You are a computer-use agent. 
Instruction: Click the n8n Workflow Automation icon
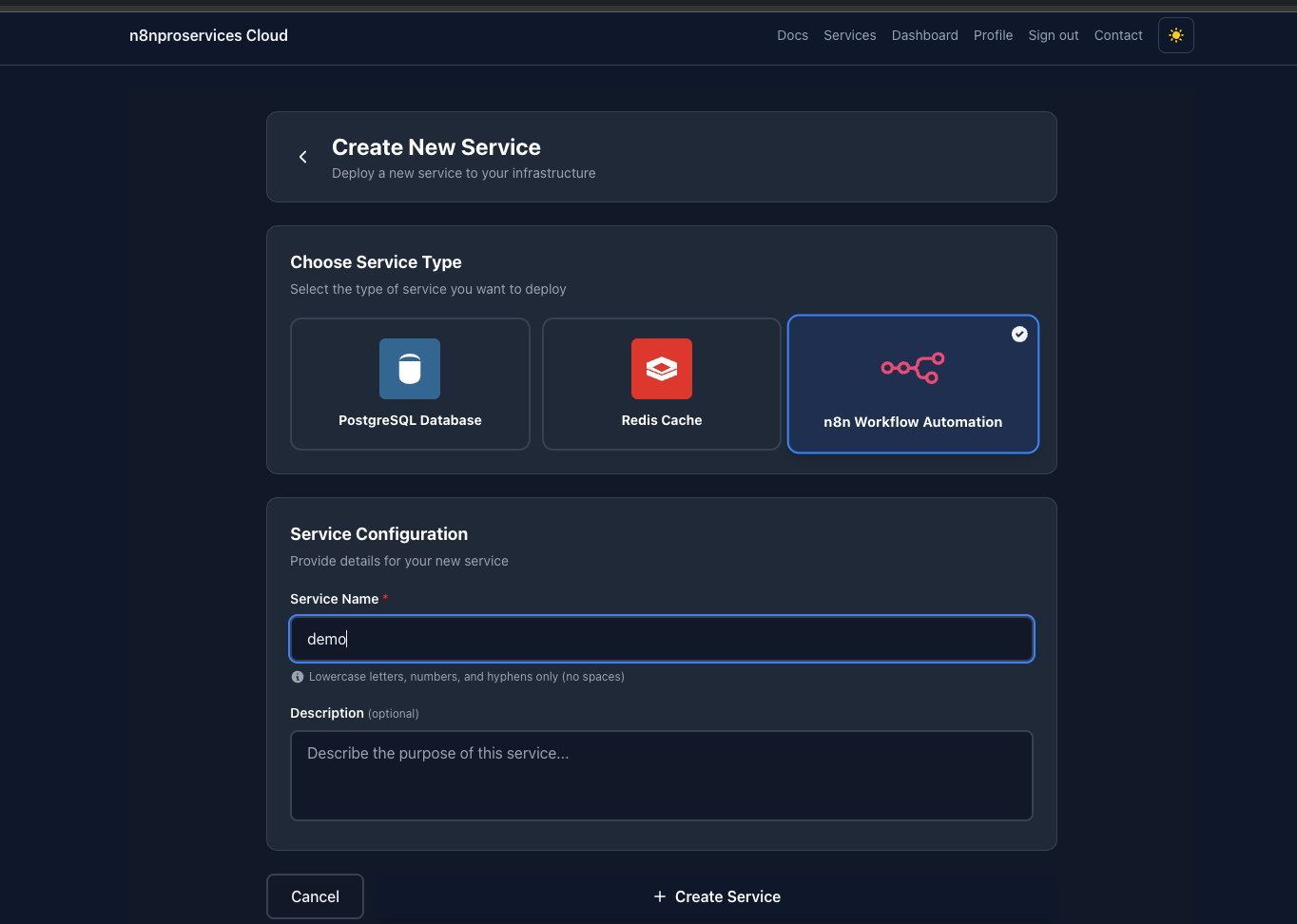[x=912, y=368]
